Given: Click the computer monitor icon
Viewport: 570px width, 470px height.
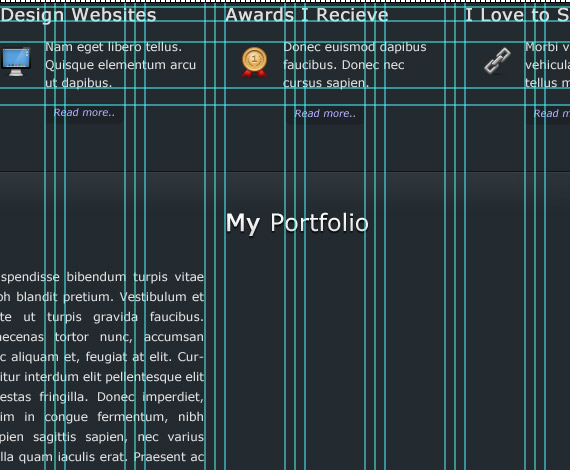Looking at the screenshot, I should click(x=16, y=61).
